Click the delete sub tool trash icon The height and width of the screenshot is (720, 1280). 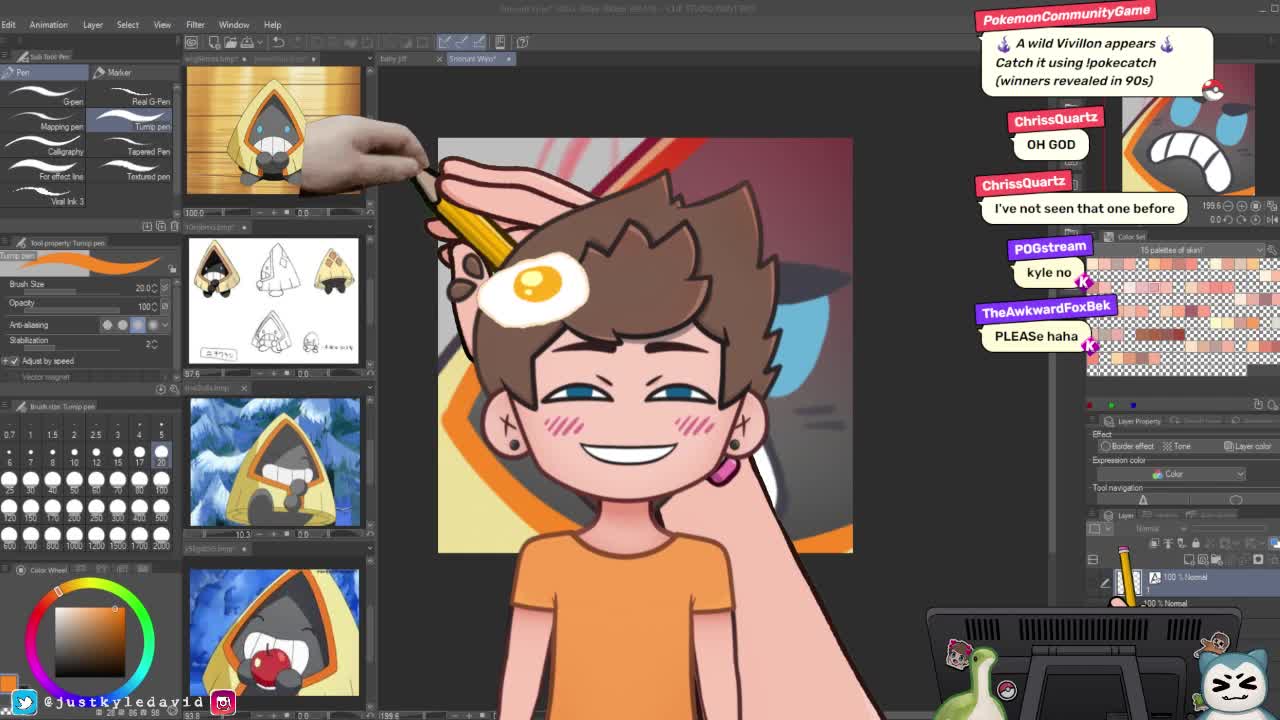pos(172,226)
